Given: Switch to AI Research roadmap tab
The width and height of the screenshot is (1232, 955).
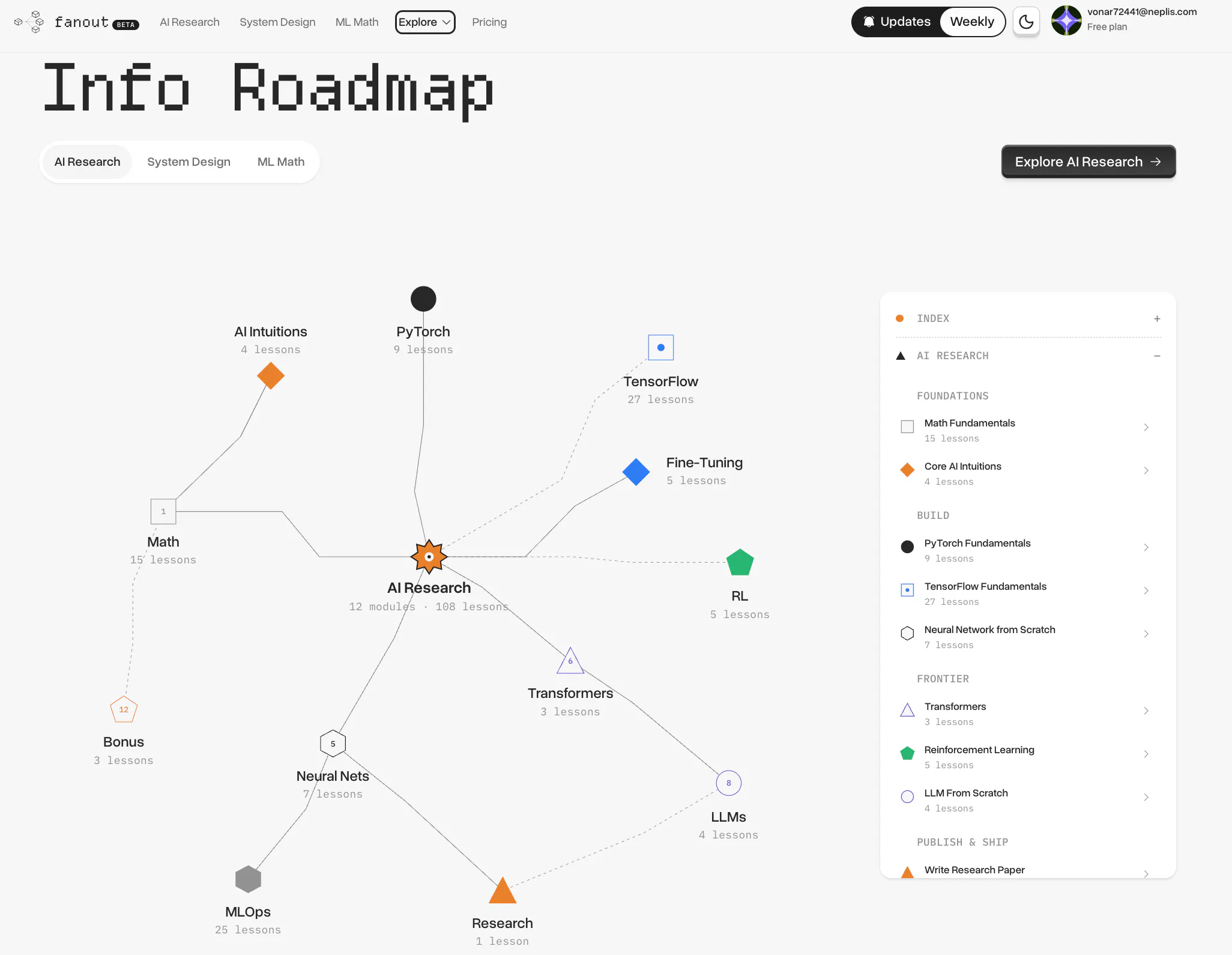Looking at the screenshot, I should click(87, 162).
